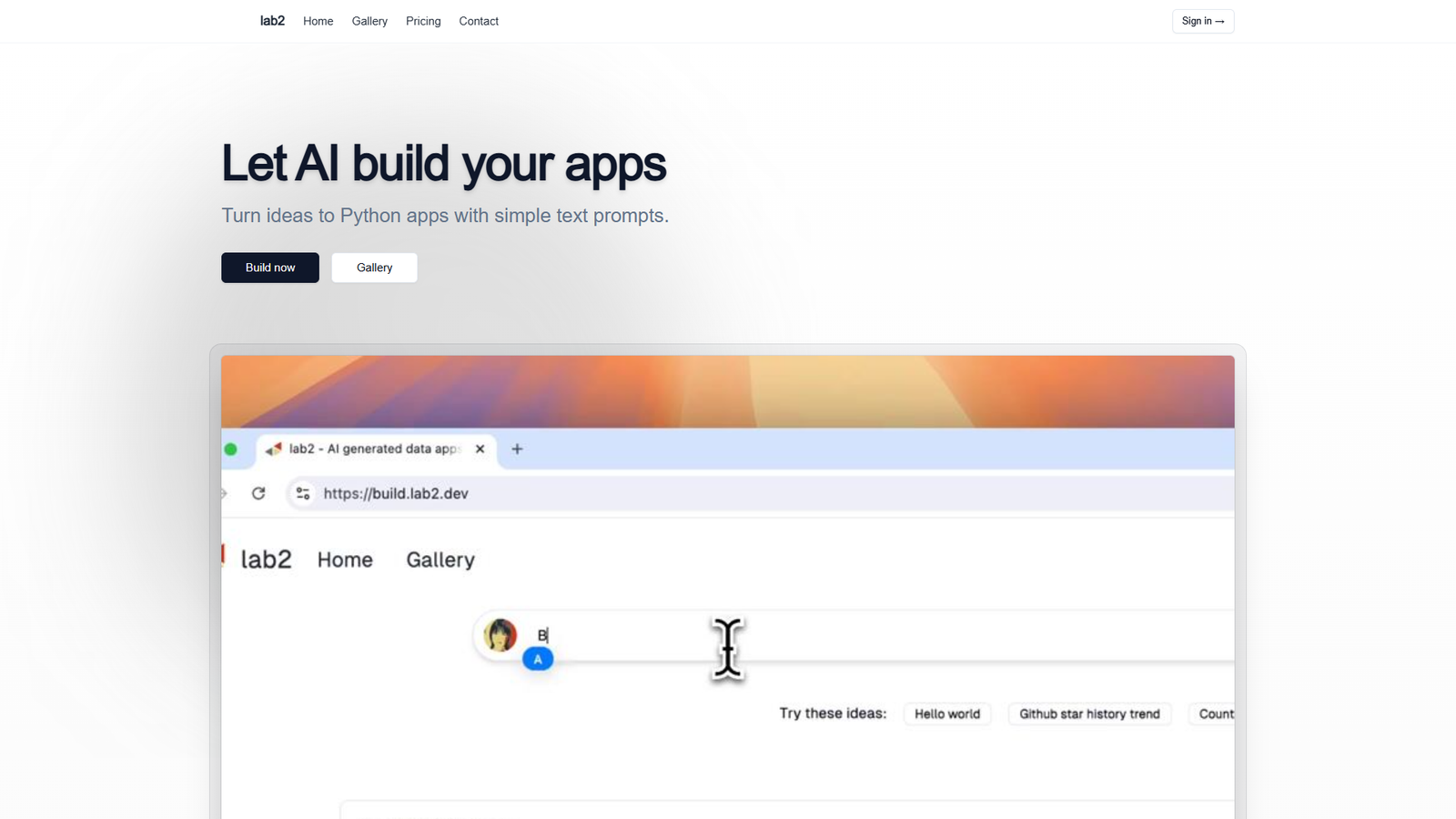Click the 'Turn ideas to Python apps' subtitle
Image resolution: width=1456 pixels, height=819 pixels.
coord(445,216)
